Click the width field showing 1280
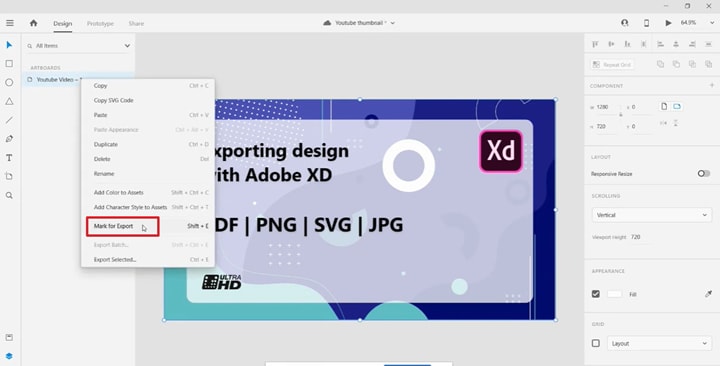This screenshot has width=720, height=366. 608,107
